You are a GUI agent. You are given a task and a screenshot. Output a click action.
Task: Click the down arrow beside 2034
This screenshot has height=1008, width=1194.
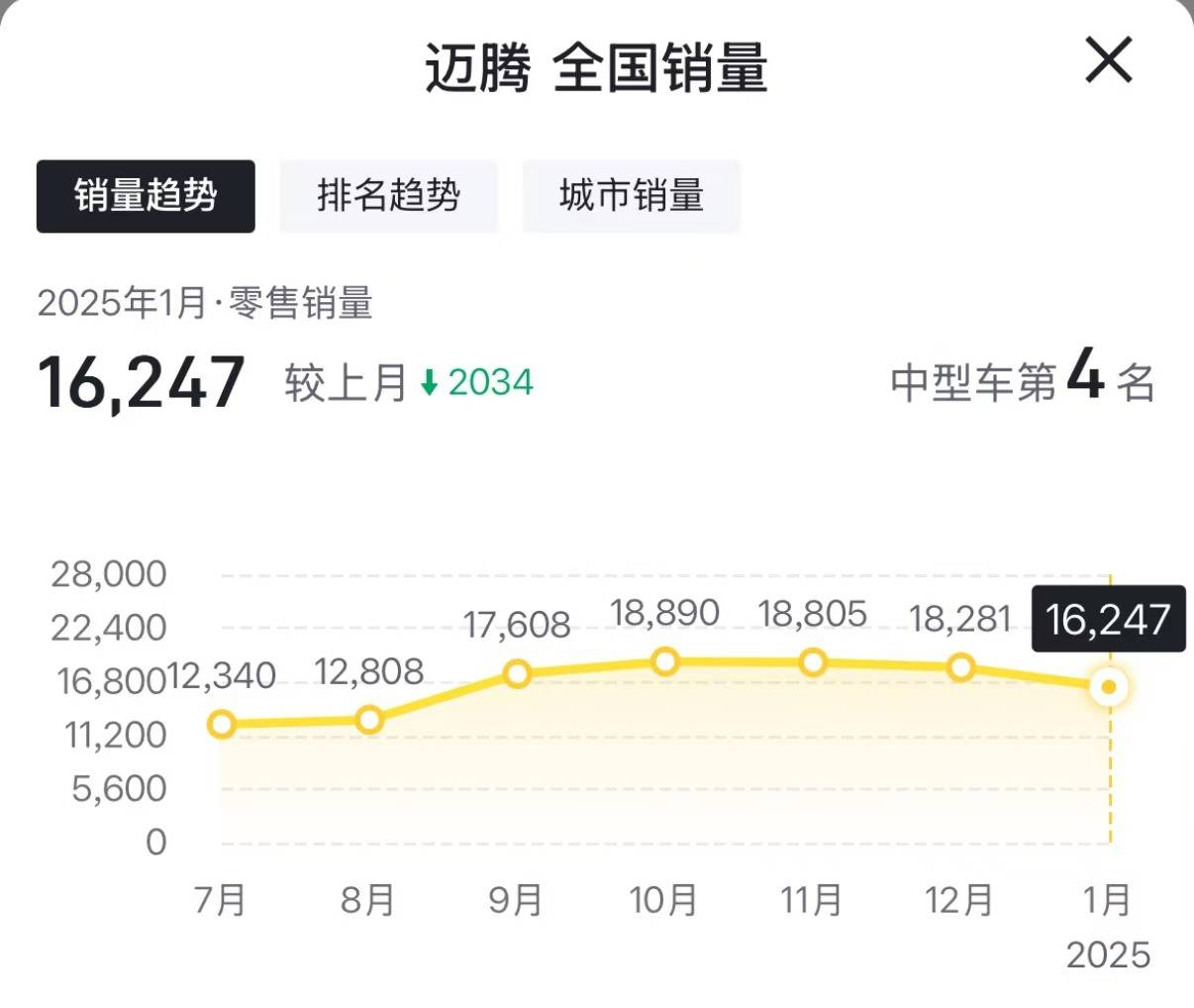430,381
